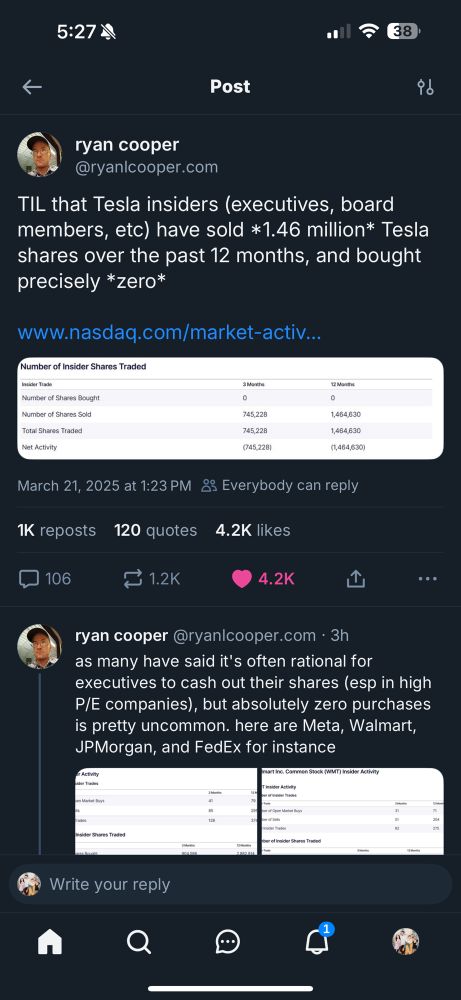Open the Search magnifier tab

tap(138, 941)
